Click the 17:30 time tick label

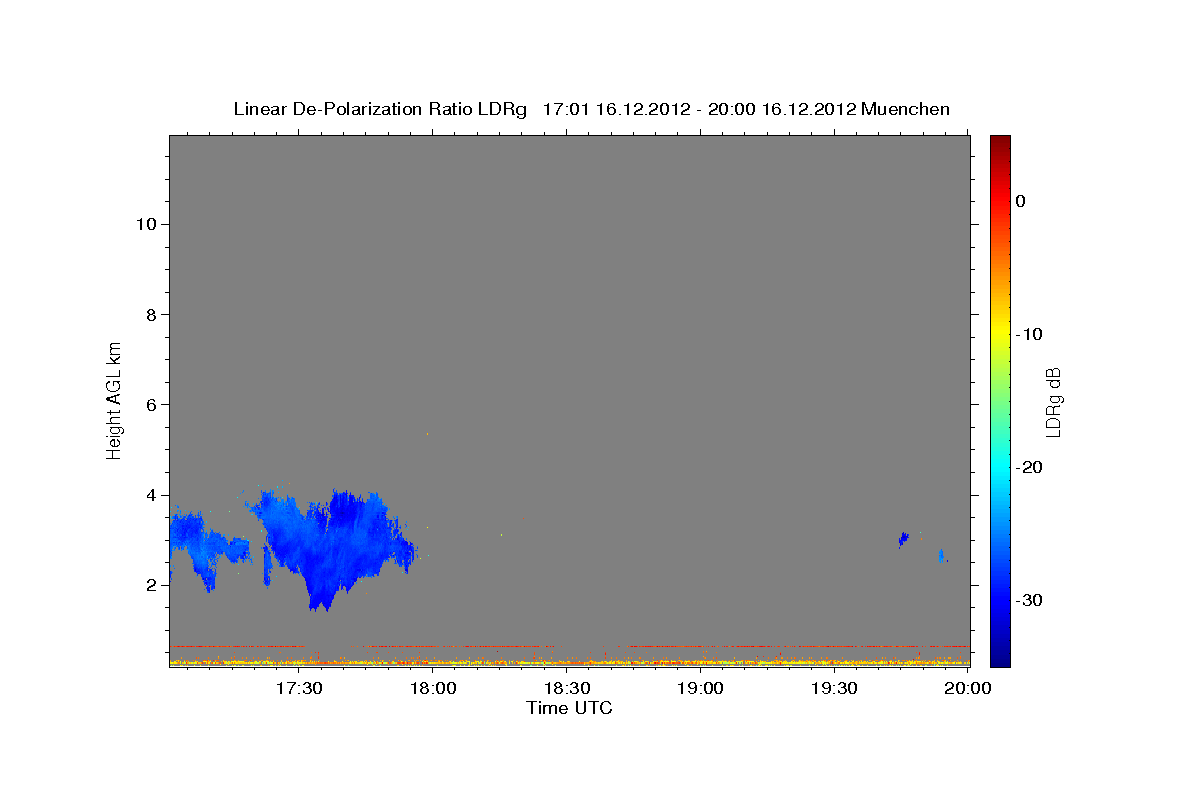(299, 688)
